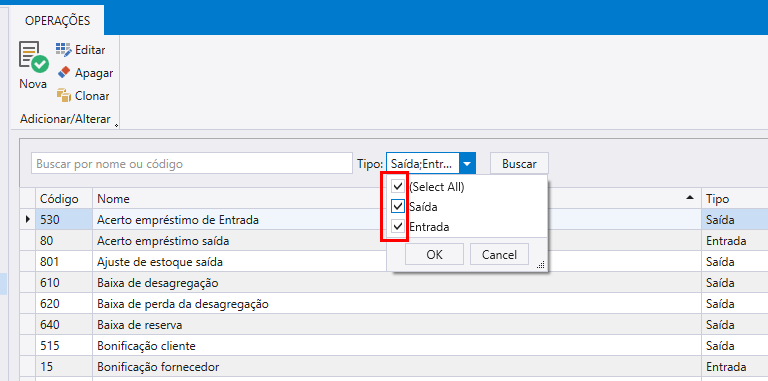The height and width of the screenshot is (381, 768).
Task: Click row indicator arrow beside code 530
Action: coord(28,220)
